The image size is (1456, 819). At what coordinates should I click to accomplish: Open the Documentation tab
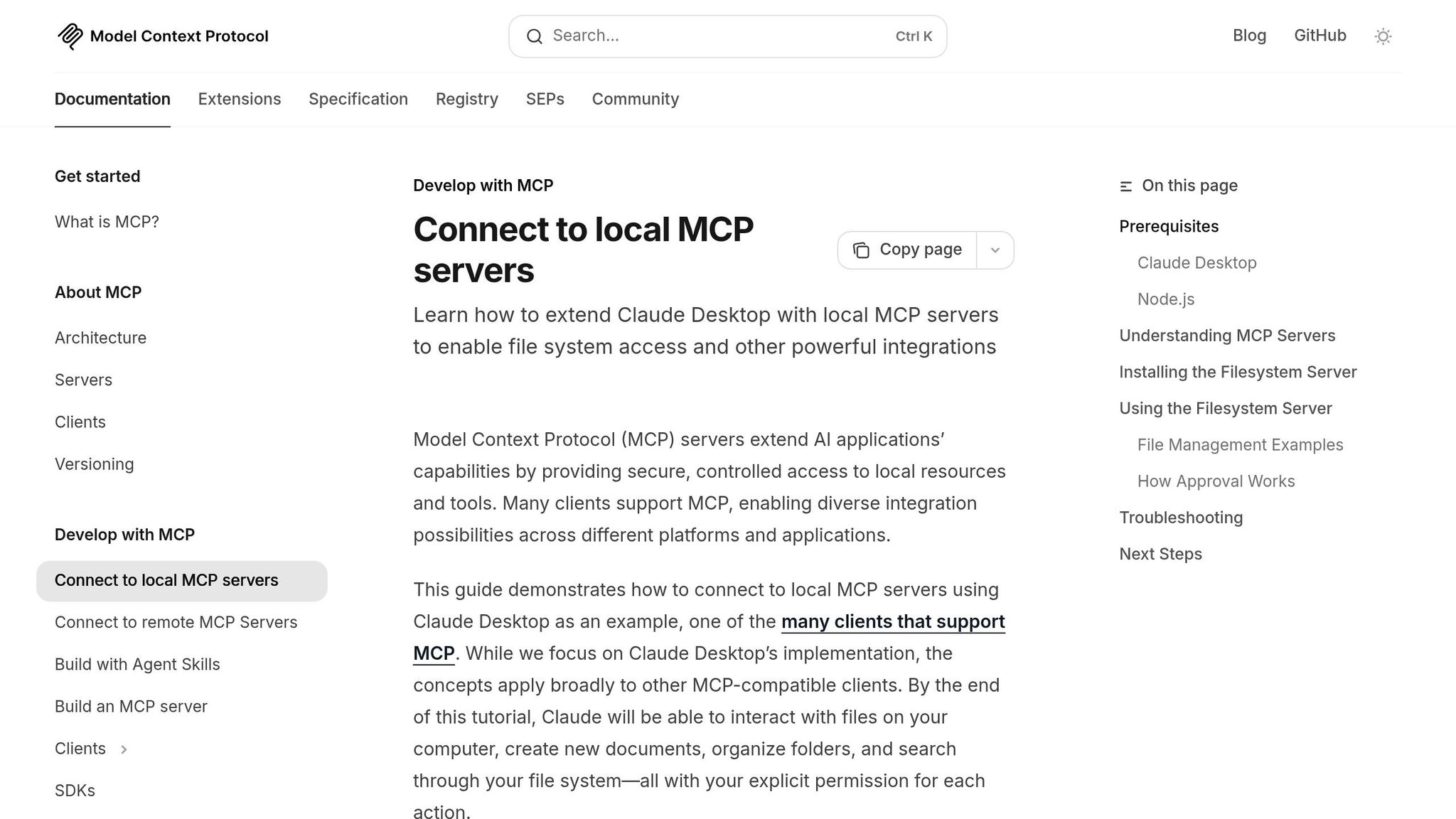coord(112,99)
